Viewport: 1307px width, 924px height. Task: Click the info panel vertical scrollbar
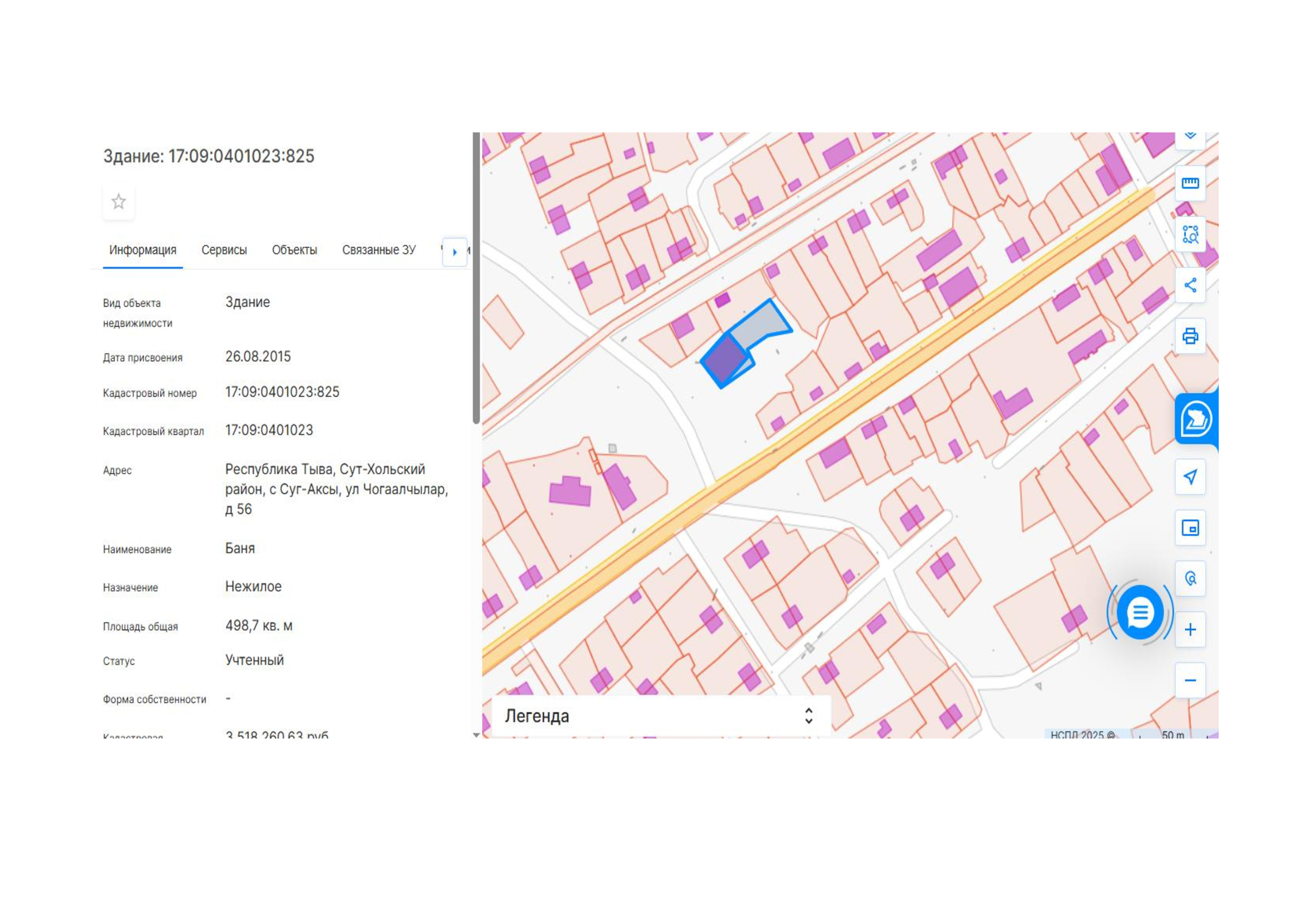pyautogui.click(x=477, y=278)
